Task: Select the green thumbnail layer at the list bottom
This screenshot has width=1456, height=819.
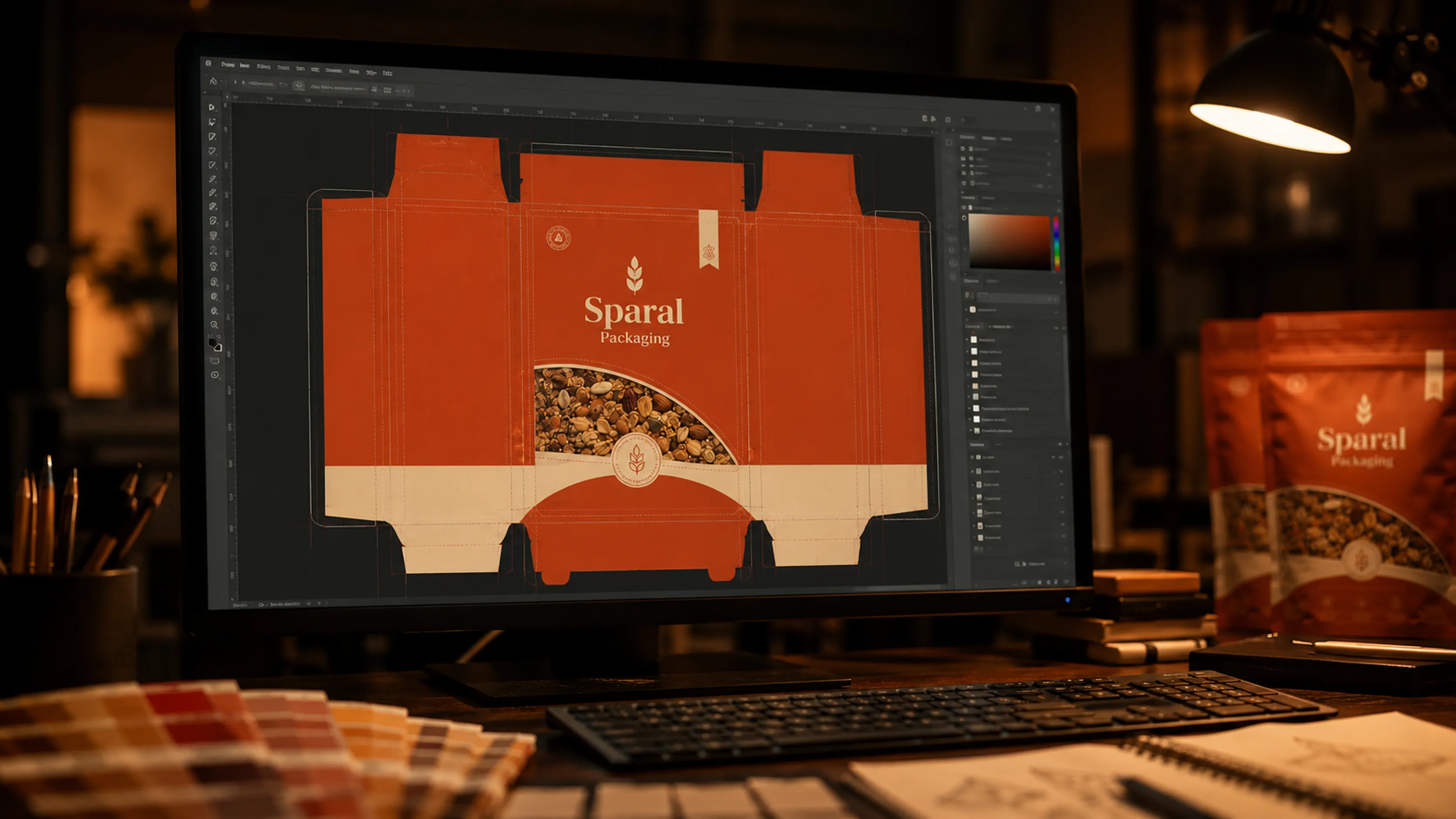Action: pyautogui.click(x=977, y=431)
